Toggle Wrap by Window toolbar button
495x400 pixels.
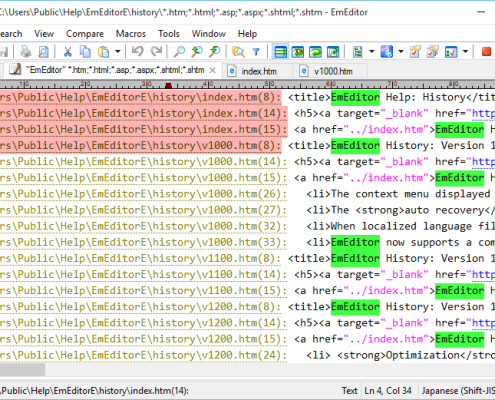(315, 52)
